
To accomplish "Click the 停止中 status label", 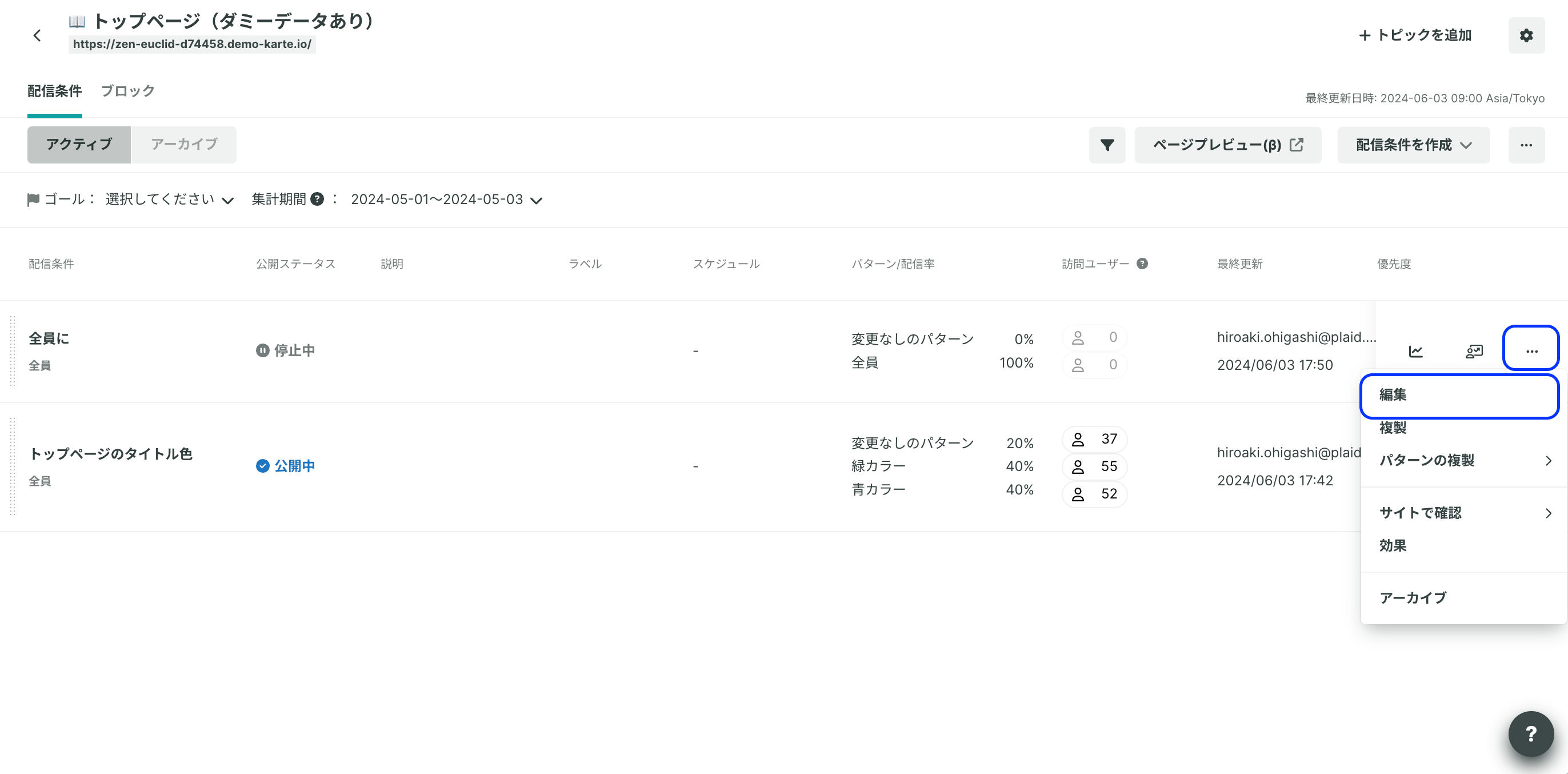I will tap(295, 350).
